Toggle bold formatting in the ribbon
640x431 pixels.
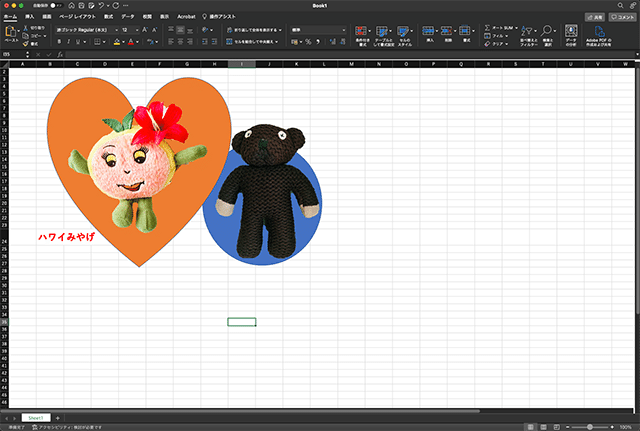(x=60, y=43)
